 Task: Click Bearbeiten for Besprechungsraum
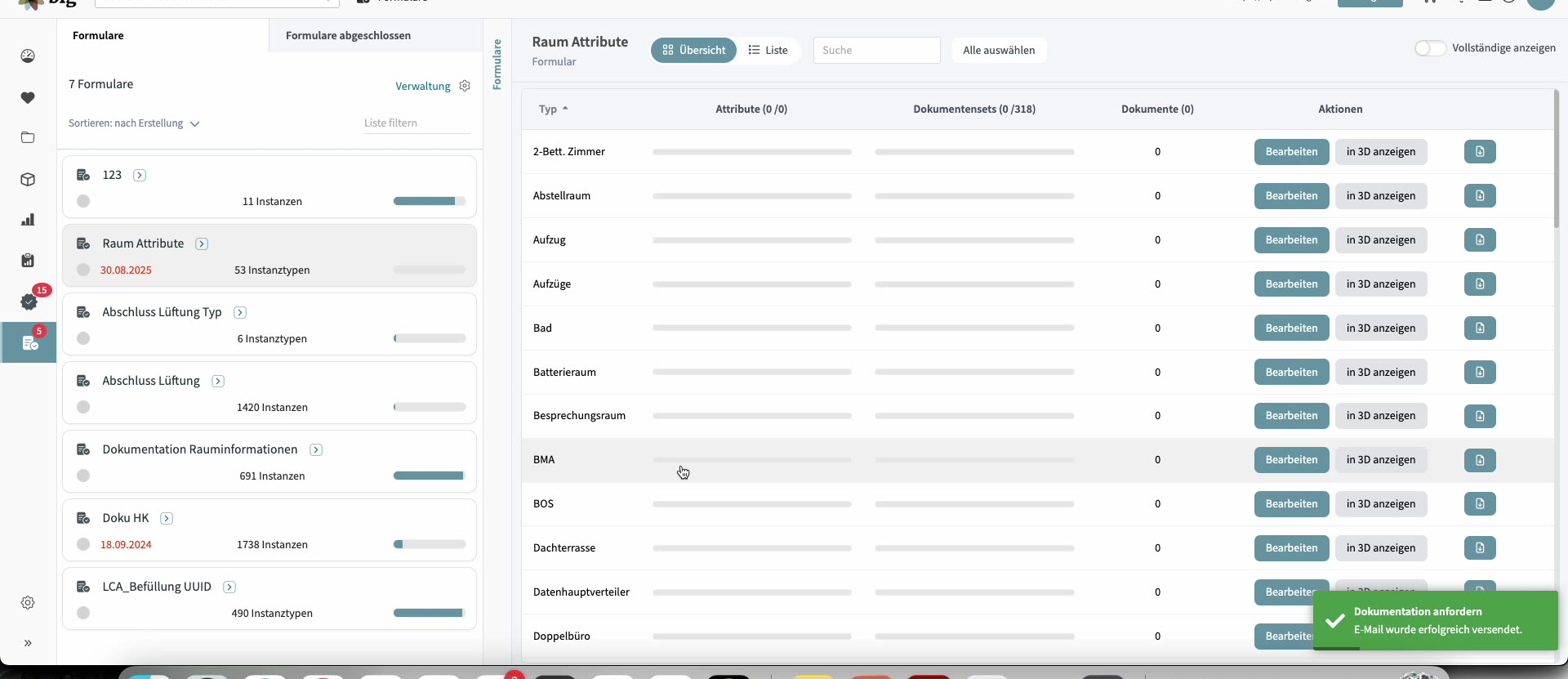pyautogui.click(x=1292, y=416)
